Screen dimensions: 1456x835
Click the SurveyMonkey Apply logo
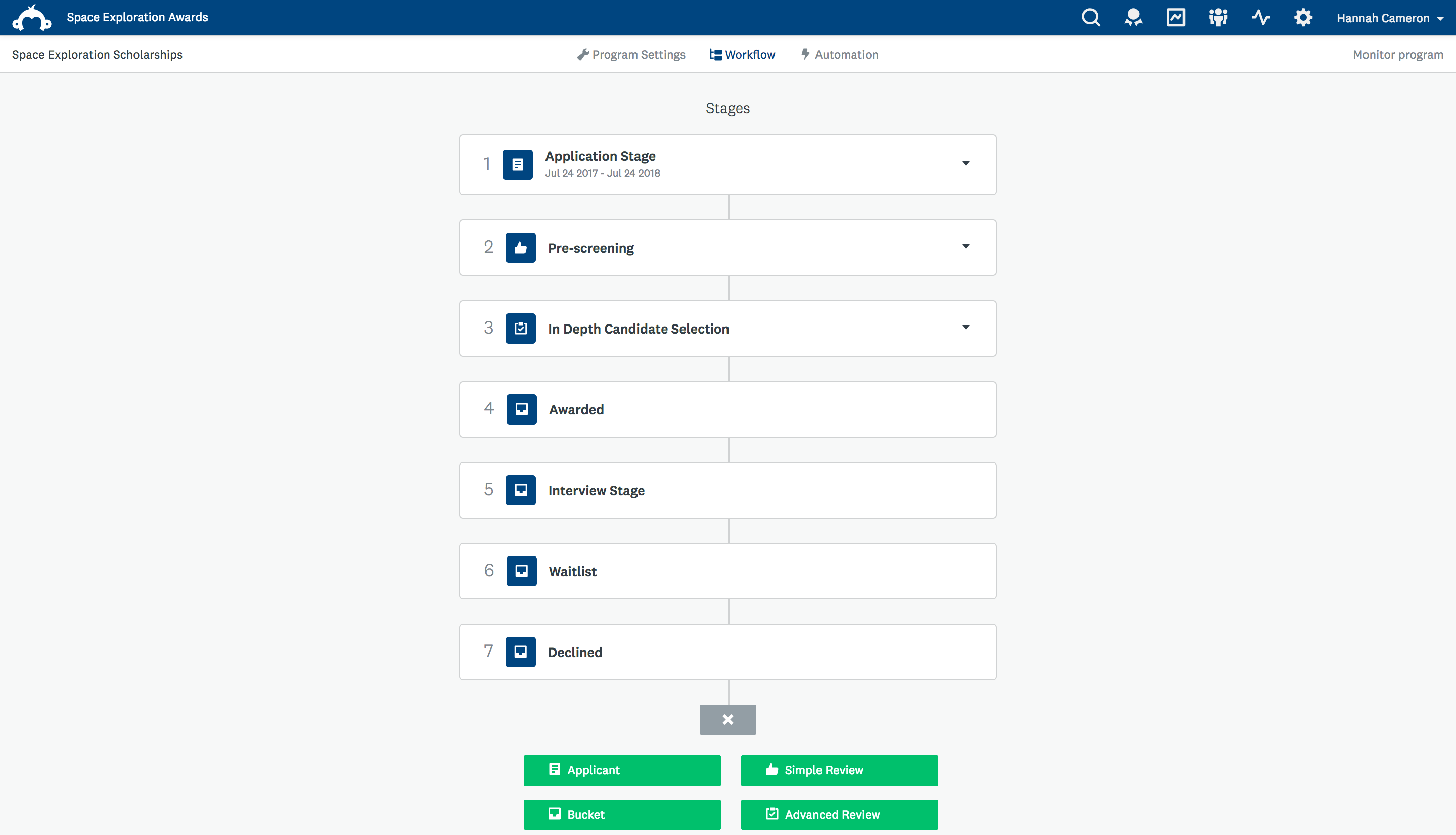(x=32, y=18)
